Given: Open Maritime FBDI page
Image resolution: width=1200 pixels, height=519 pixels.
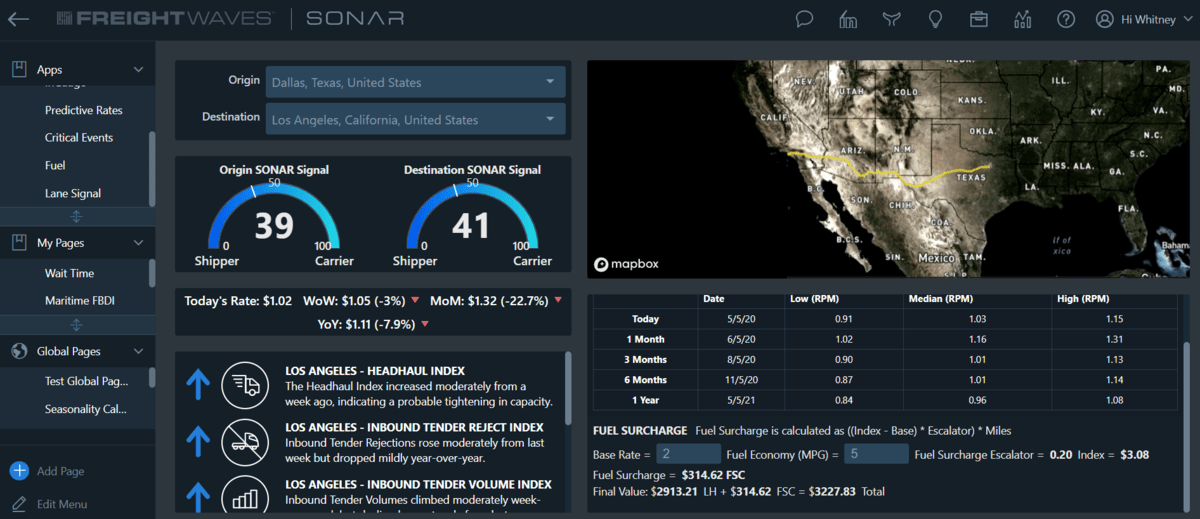Looking at the screenshot, I should click(80, 300).
